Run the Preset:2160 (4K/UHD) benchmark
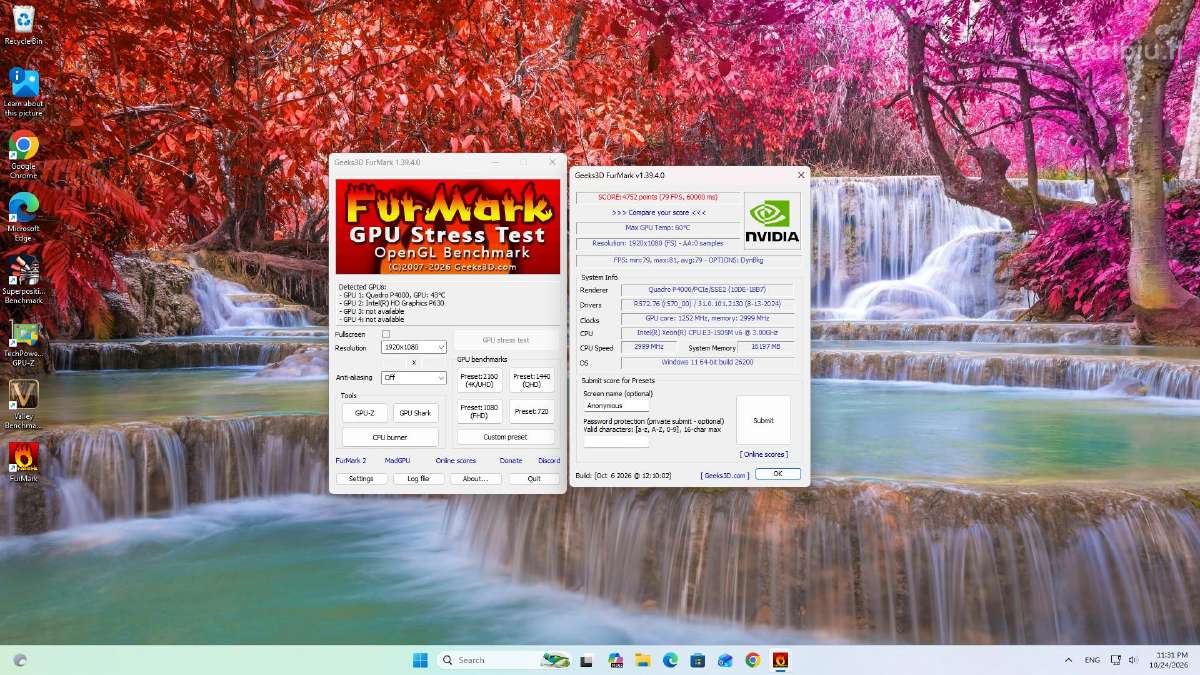This screenshot has height=675, width=1200. (x=480, y=381)
